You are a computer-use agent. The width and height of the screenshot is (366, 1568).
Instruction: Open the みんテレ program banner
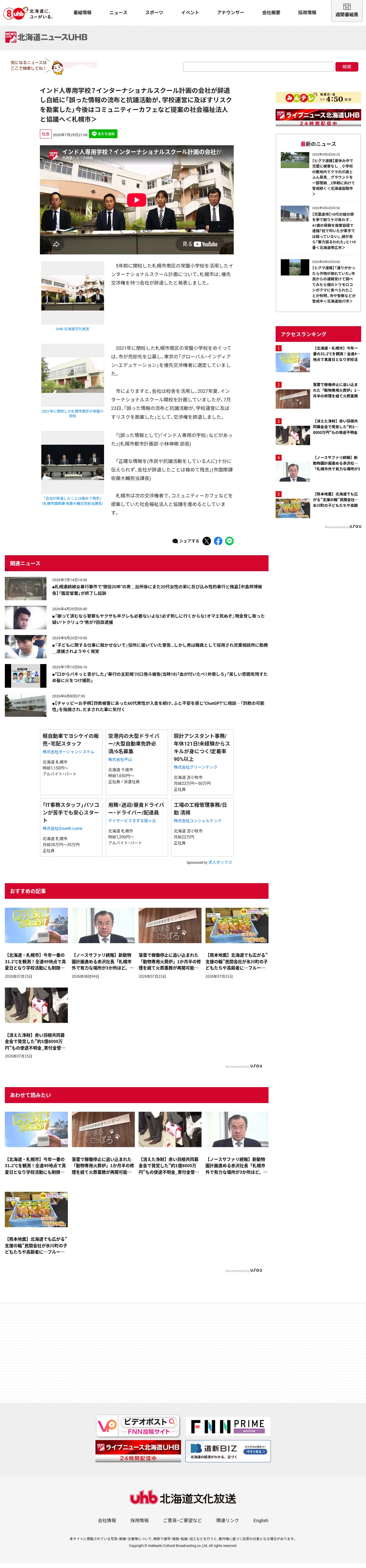pyautogui.click(x=318, y=97)
